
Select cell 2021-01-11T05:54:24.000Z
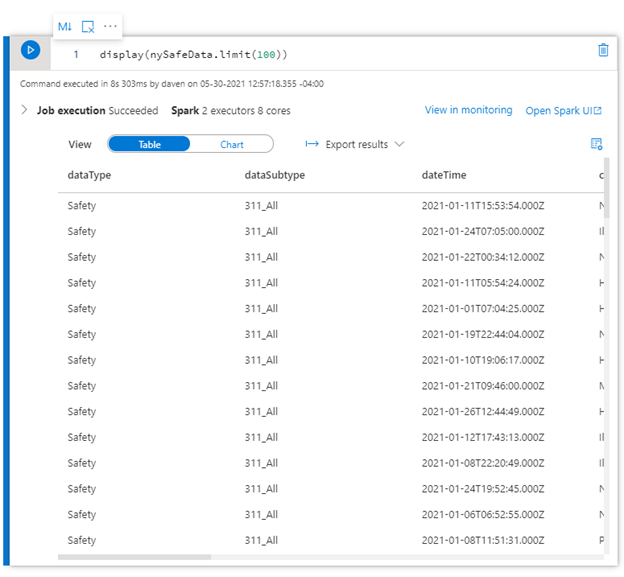click(x=483, y=283)
